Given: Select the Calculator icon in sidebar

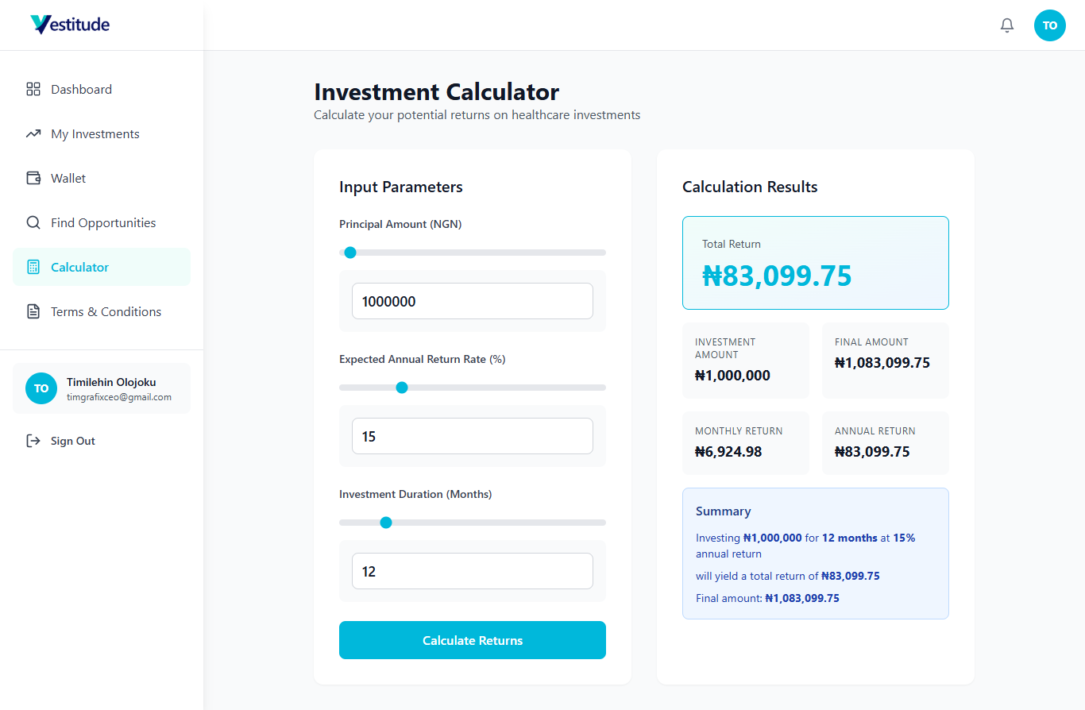Looking at the screenshot, I should 31,266.
